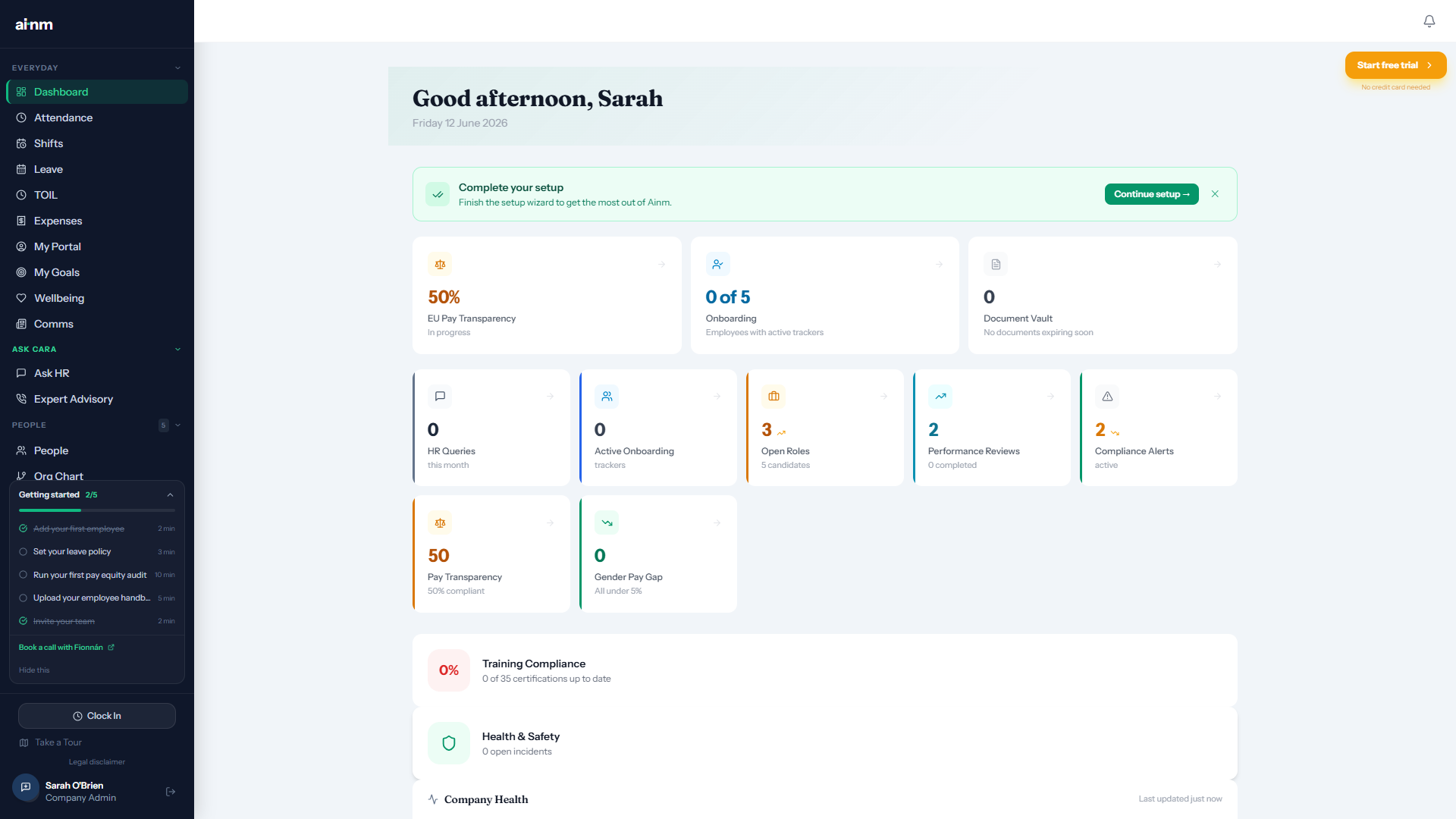Click the log out icon beside Sarah O'Brien
Screen dimensions: 1456x819
pyautogui.click(x=171, y=792)
